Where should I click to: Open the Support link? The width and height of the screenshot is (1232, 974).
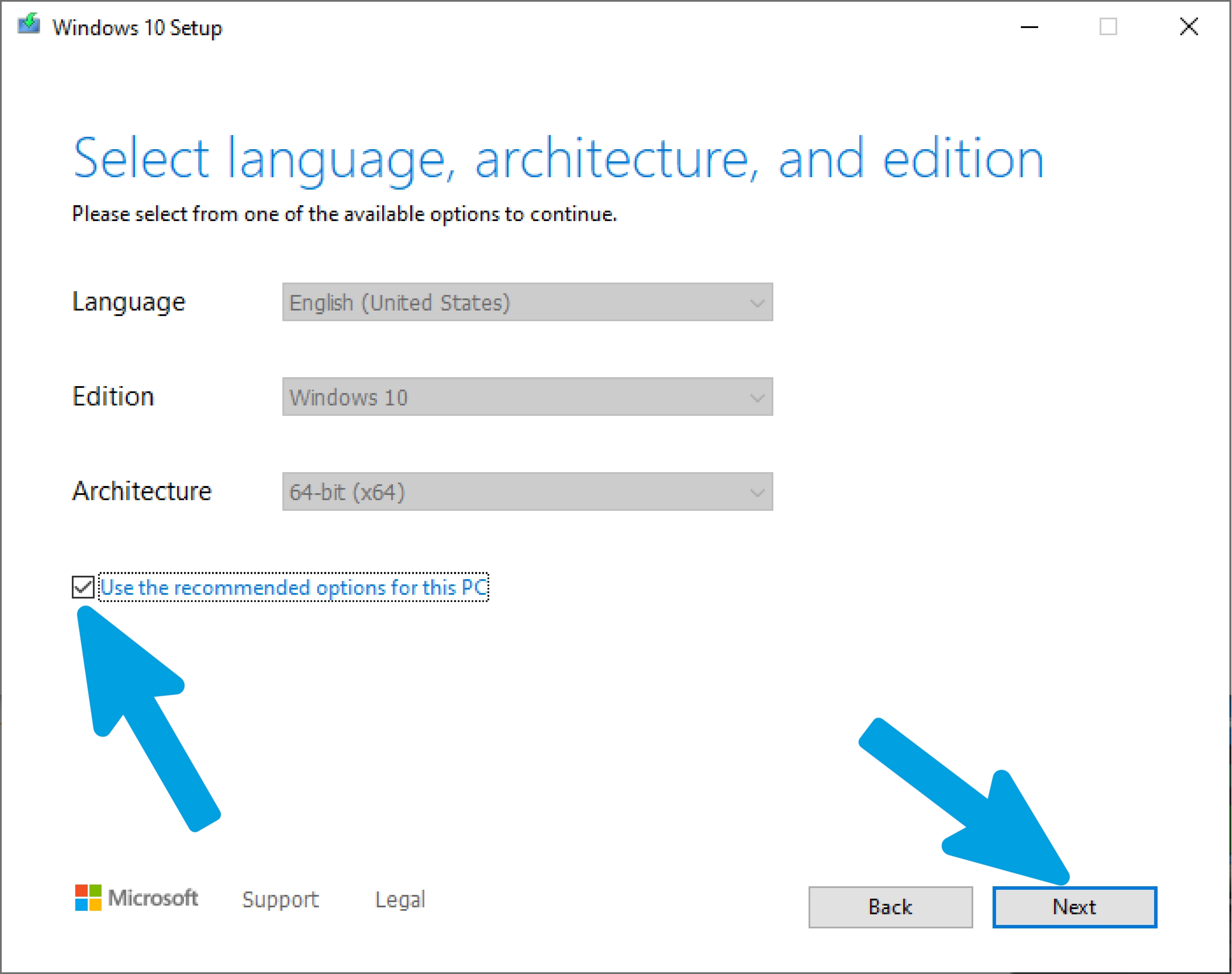pos(280,900)
